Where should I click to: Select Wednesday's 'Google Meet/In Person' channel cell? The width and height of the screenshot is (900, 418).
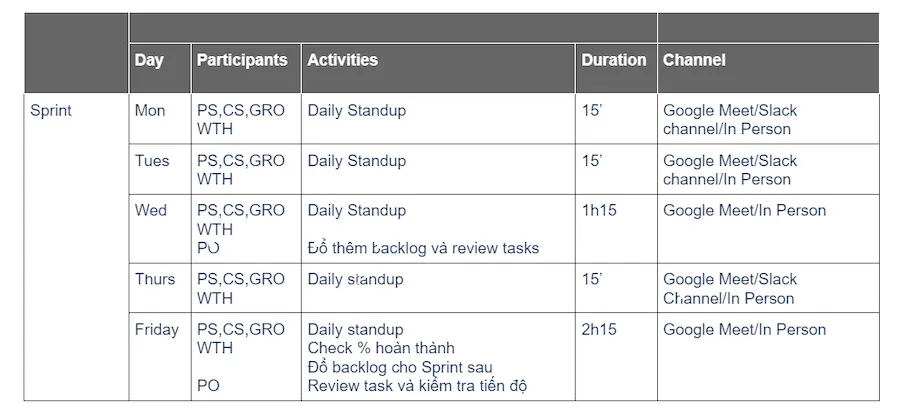[x=768, y=229]
